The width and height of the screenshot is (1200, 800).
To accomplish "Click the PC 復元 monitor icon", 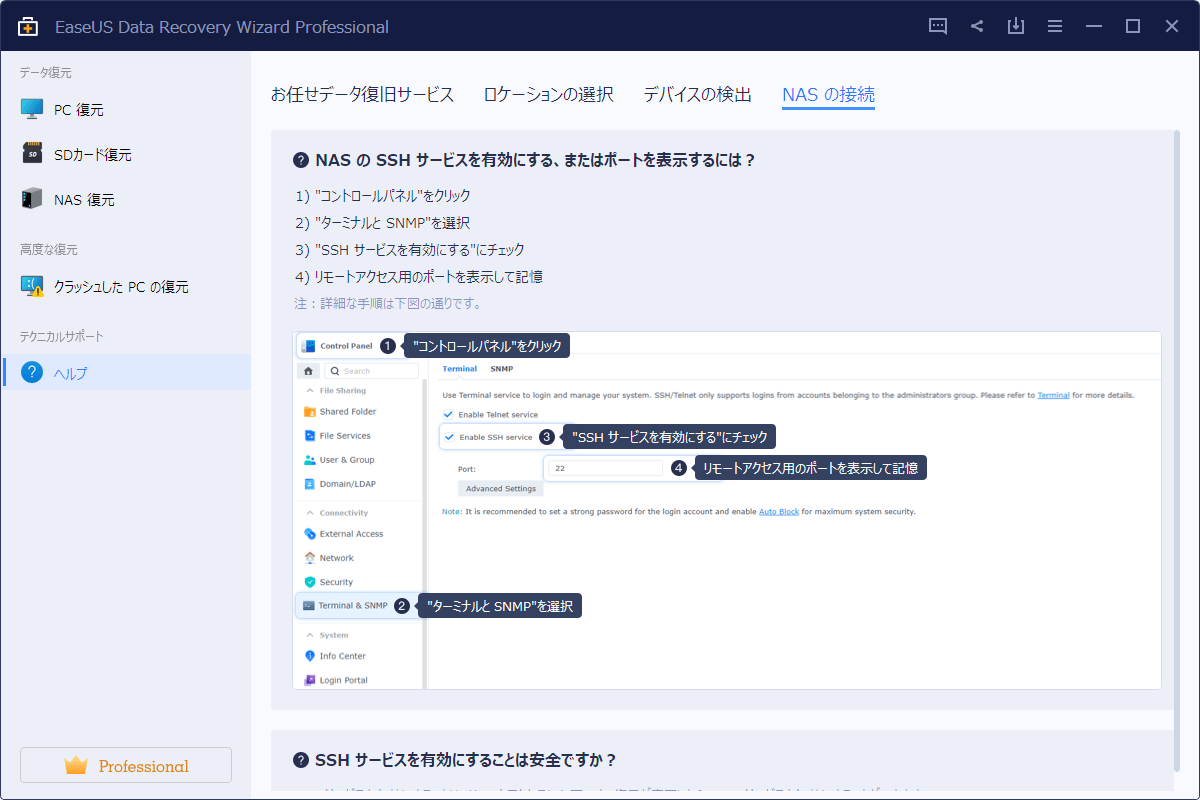I will [x=32, y=109].
